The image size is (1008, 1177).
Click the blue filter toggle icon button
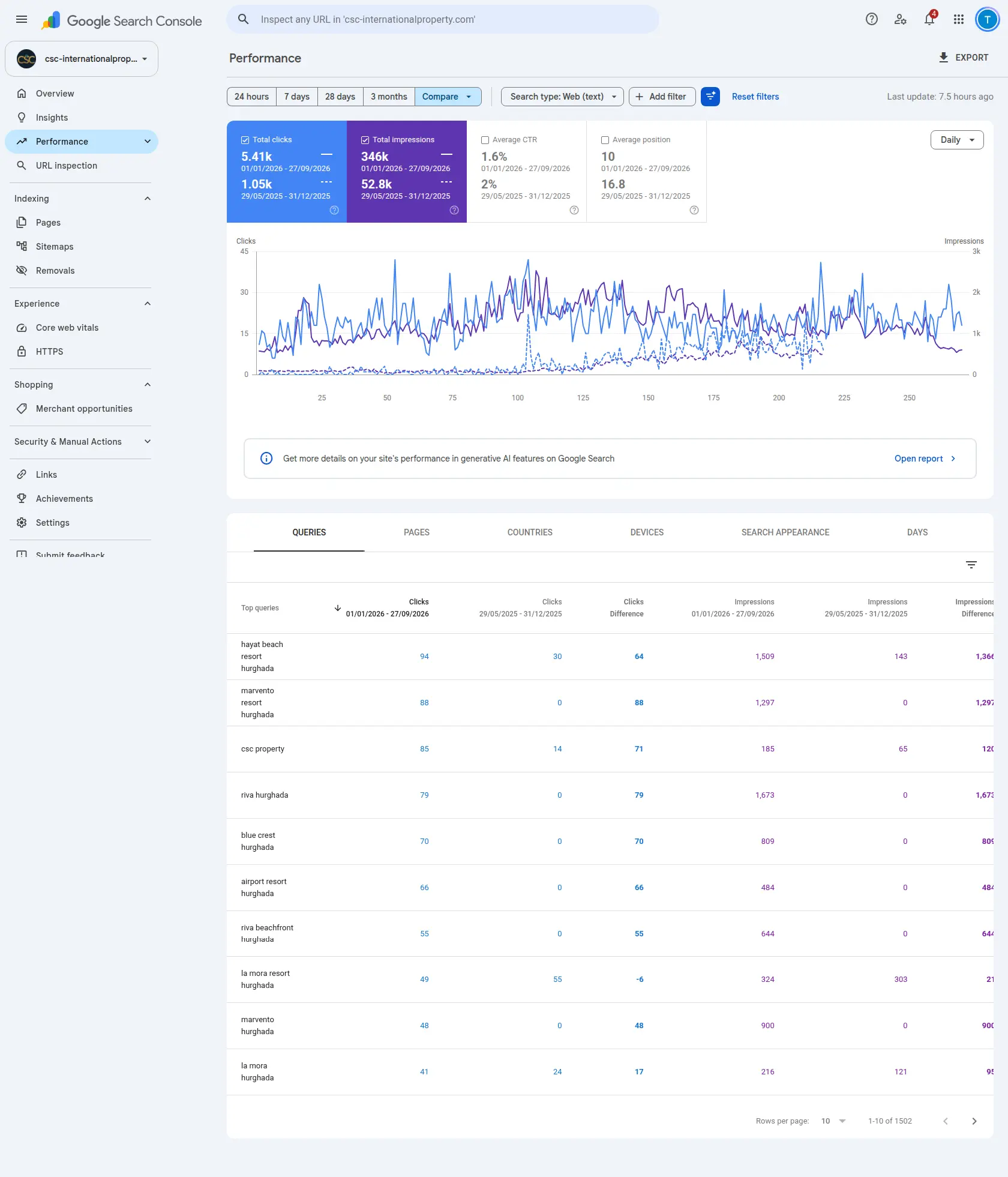(710, 97)
